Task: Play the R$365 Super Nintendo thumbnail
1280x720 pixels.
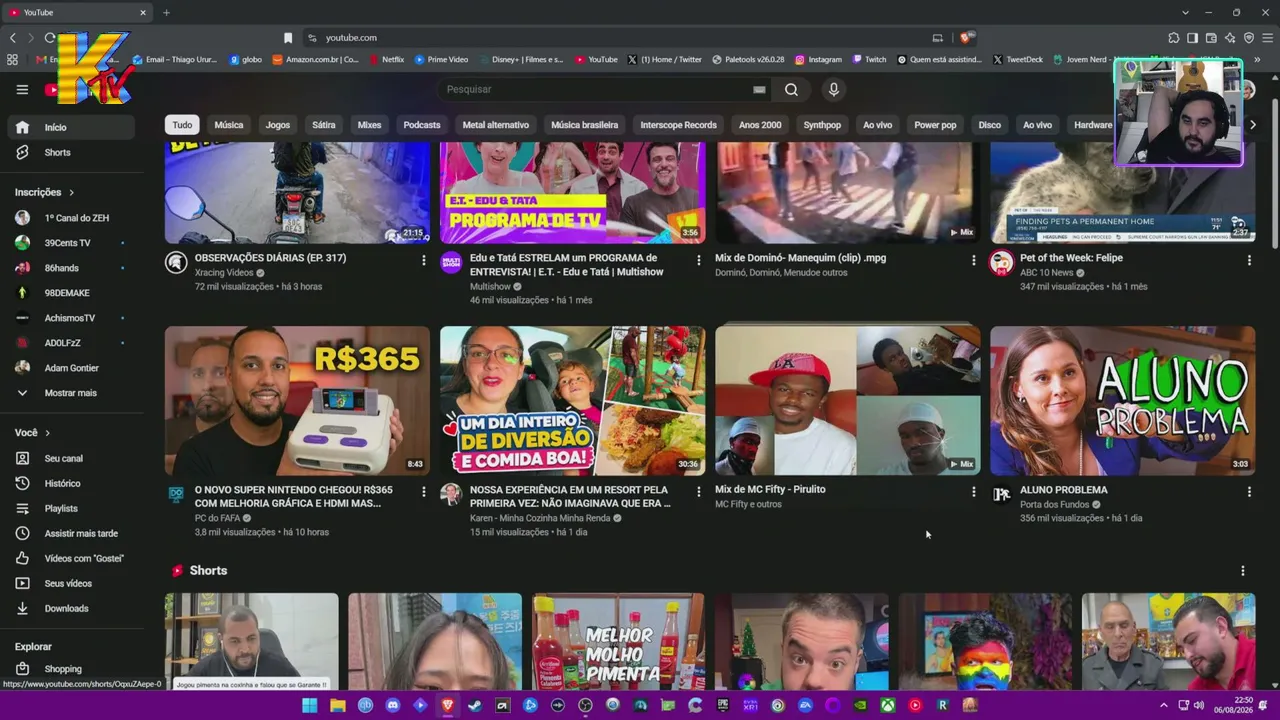Action: (x=297, y=401)
